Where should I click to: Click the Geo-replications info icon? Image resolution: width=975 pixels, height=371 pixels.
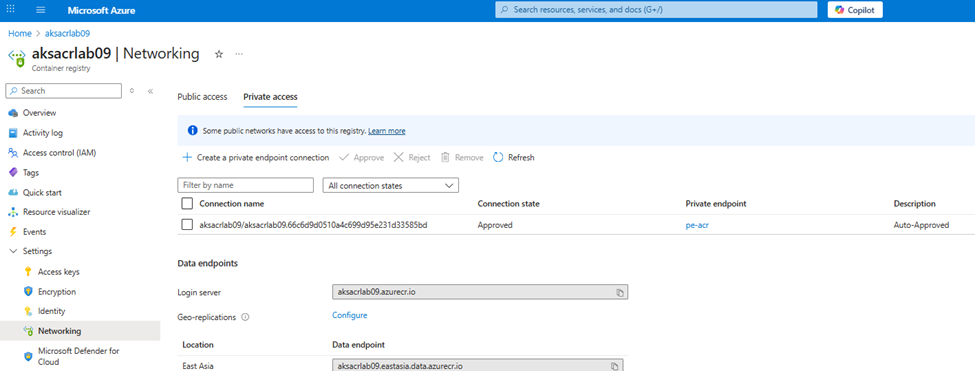tap(245, 317)
